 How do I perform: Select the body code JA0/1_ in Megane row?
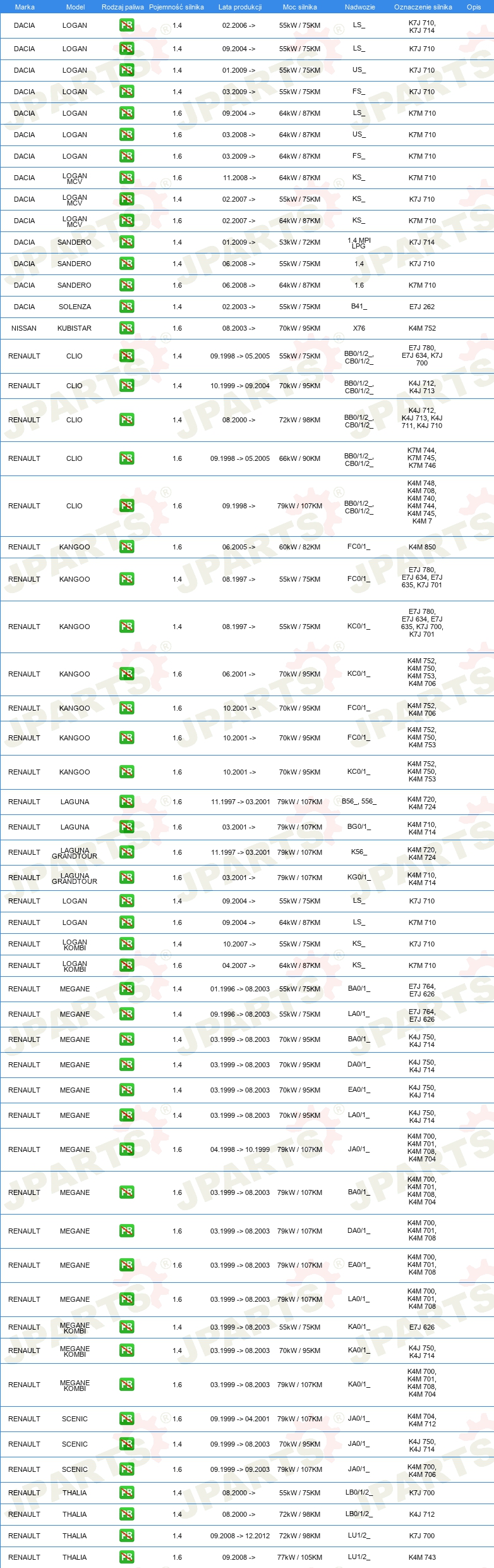tap(359, 1149)
